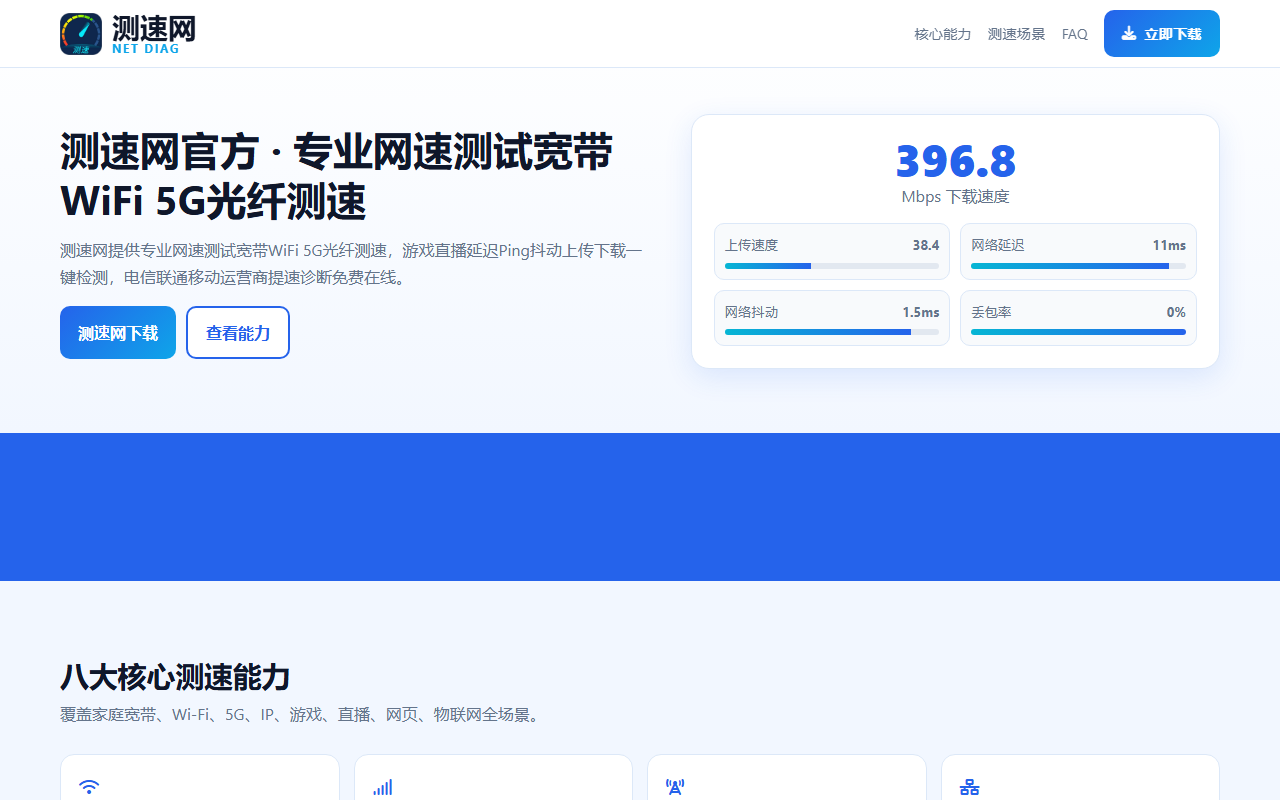The height and width of the screenshot is (800, 1280).
Task: Click the network topology icon in the capability cards
Action: pos(969,787)
